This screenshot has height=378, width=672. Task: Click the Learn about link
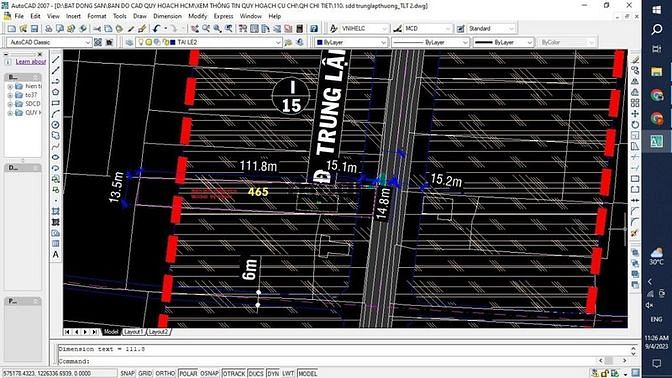coord(30,62)
